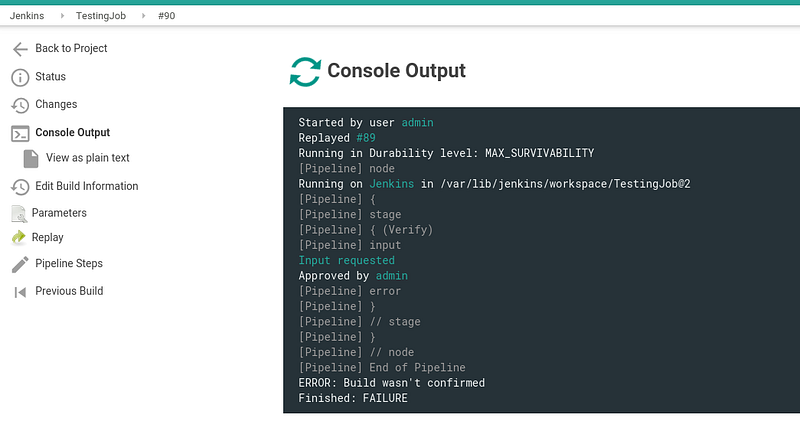Open replayed build #89 link
800x441 pixels.
[366, 138]
